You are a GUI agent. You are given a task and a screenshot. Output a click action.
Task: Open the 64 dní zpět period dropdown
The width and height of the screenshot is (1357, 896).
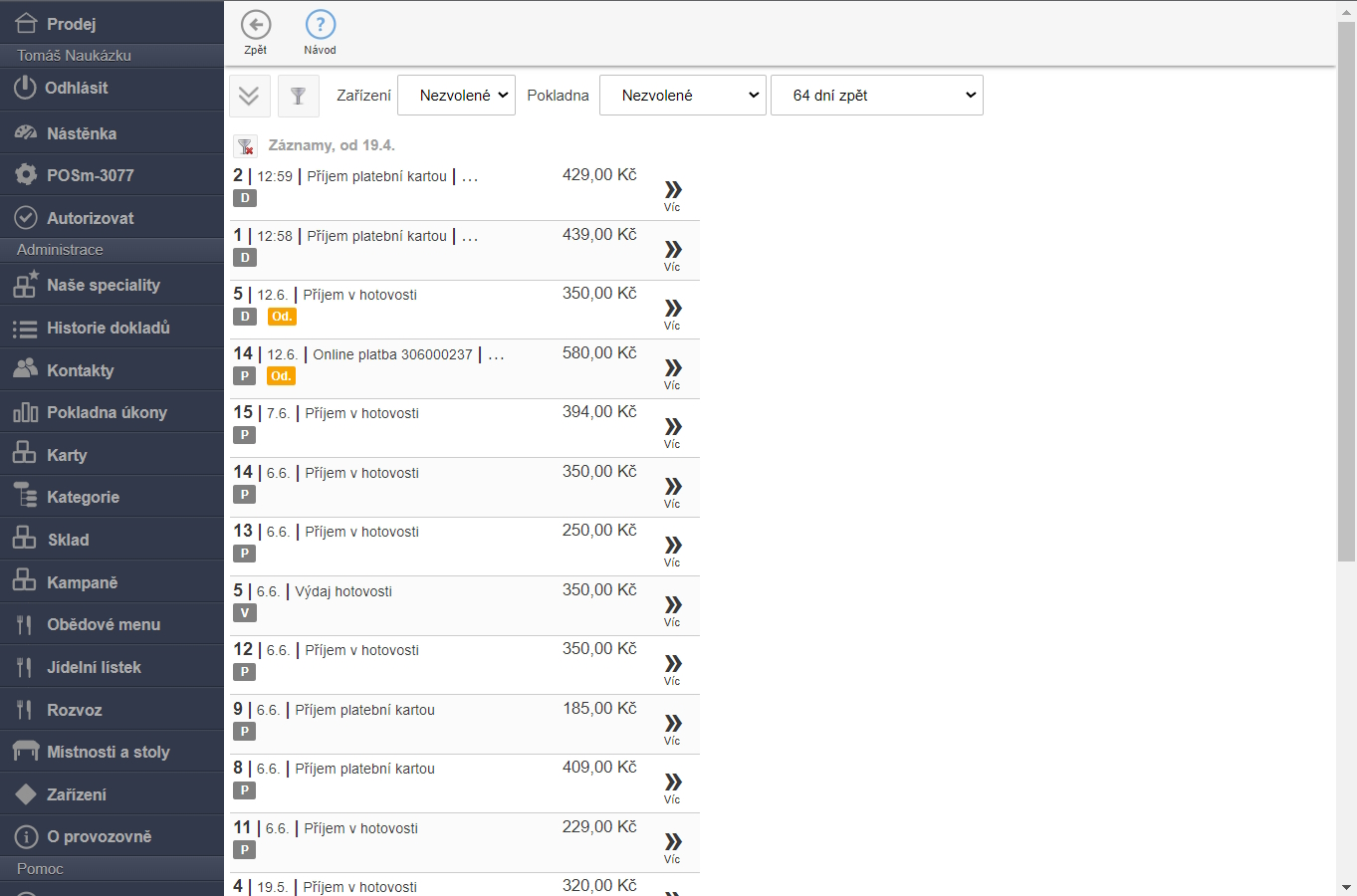[876, 96]
